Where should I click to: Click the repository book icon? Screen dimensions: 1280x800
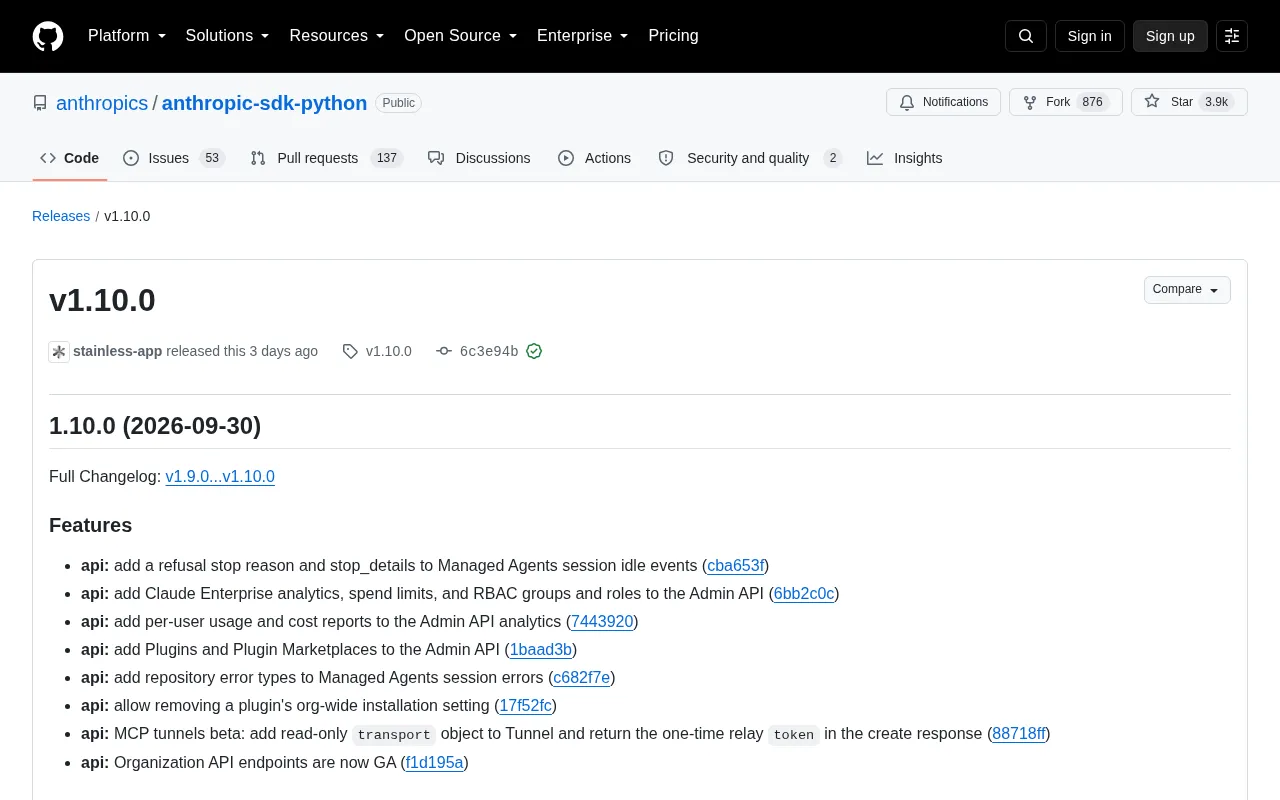(x=40, y=103)
